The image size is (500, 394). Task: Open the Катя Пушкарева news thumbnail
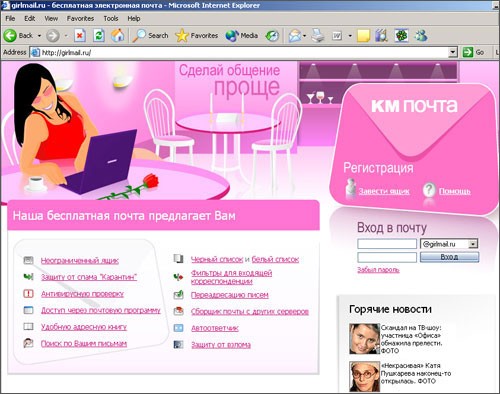[364, 376]
